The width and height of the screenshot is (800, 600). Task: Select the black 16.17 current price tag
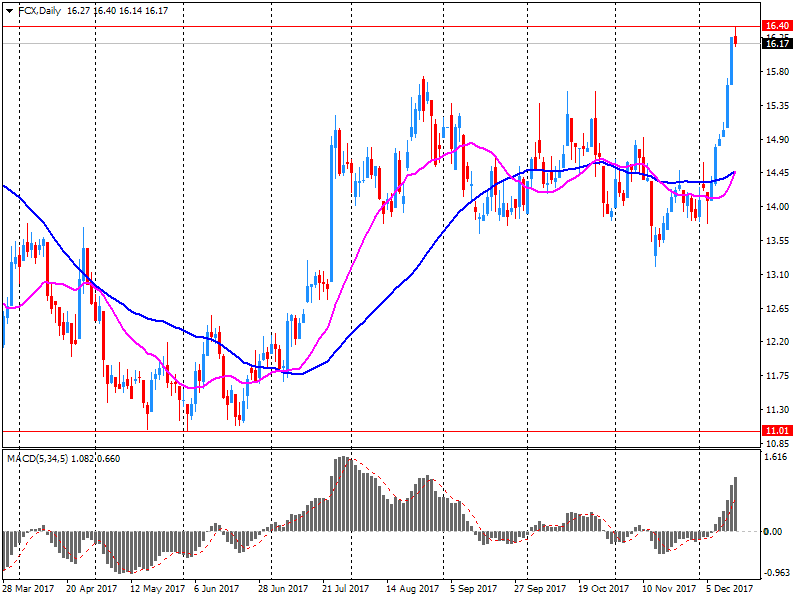click(775, 43)
